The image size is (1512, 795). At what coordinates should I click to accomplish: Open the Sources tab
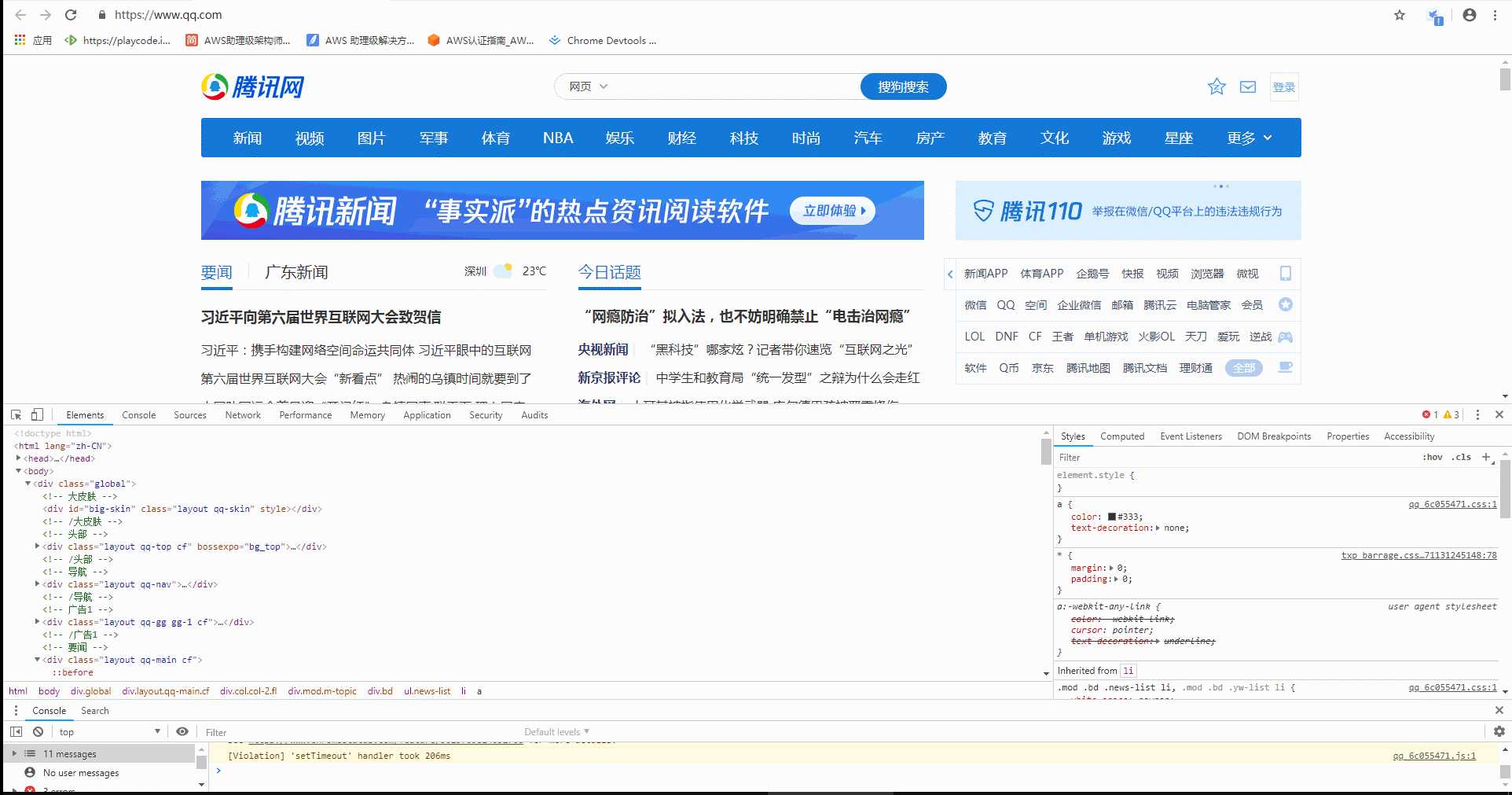pos(190,414)
